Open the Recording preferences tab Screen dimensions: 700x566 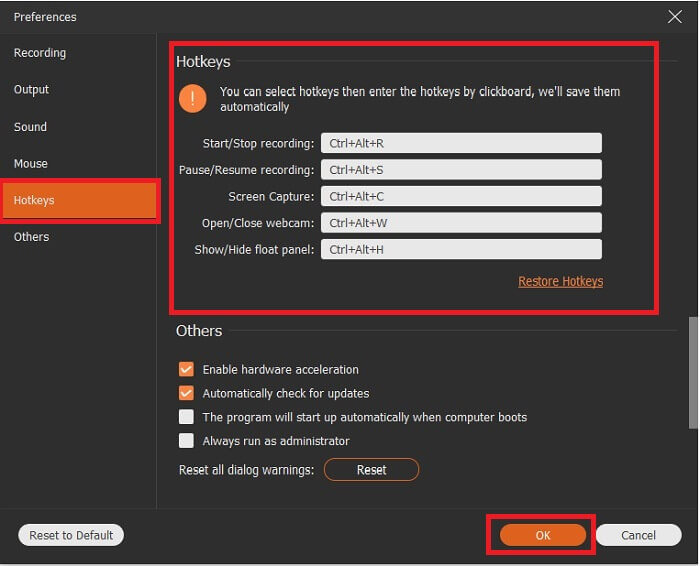[40, 53]
